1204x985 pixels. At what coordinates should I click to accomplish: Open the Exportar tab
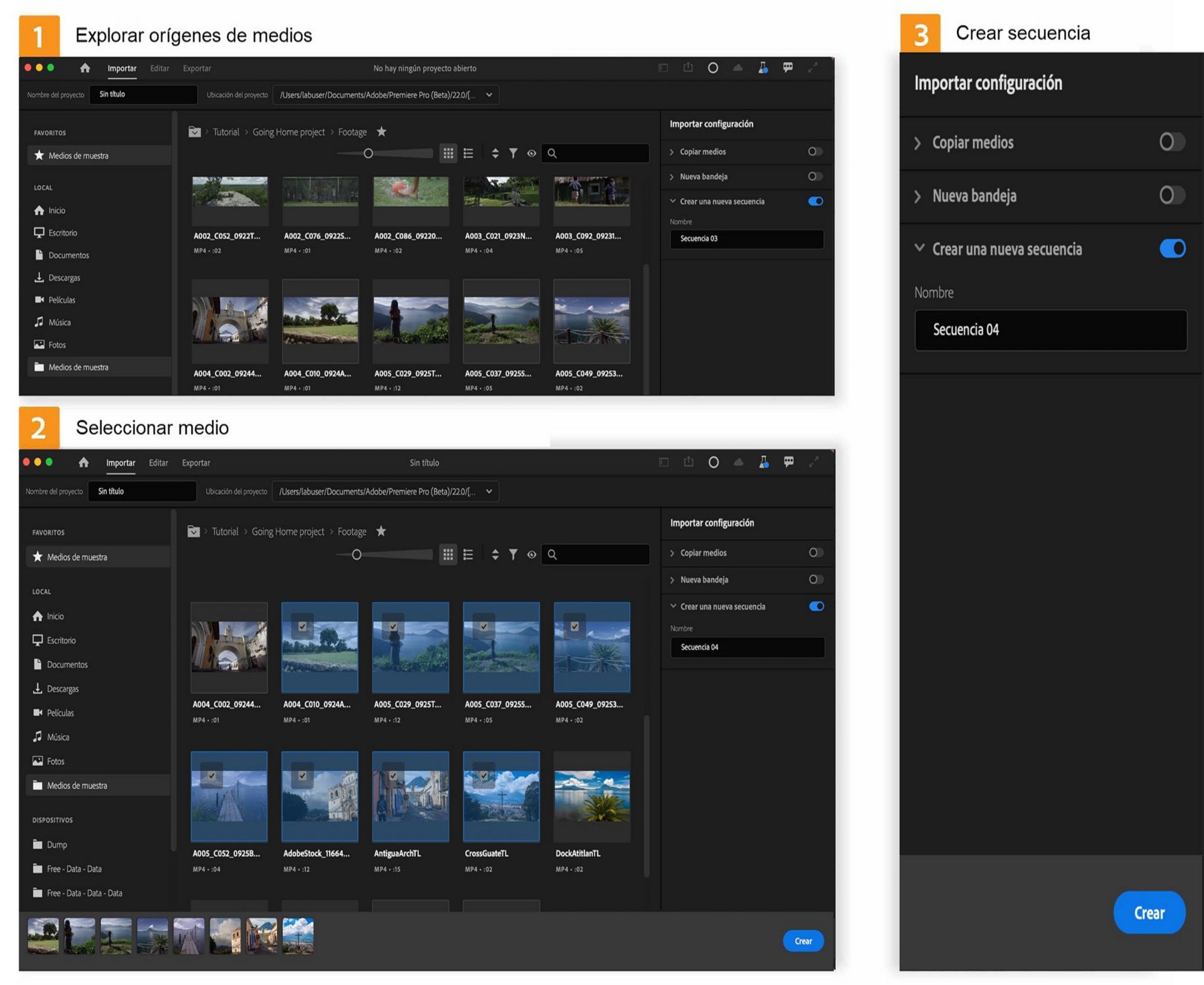(x=196, y=68)
